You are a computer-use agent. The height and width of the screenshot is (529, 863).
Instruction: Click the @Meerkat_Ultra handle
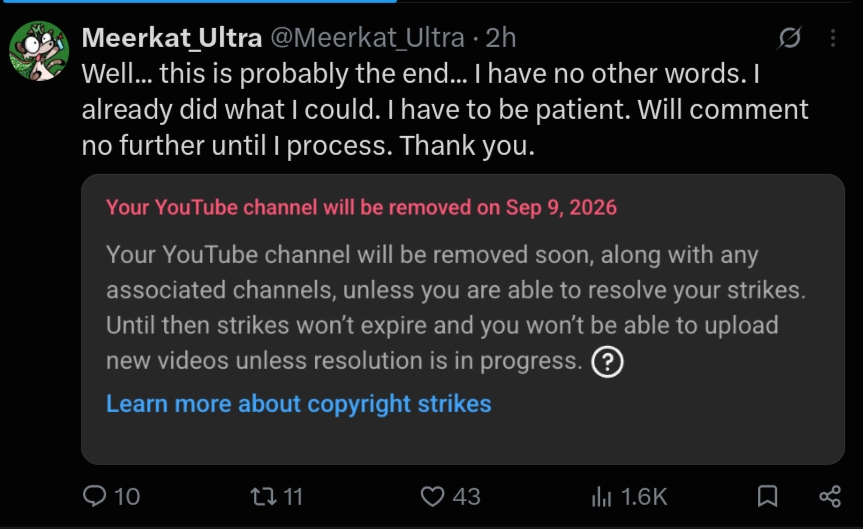tap(367, 38)
